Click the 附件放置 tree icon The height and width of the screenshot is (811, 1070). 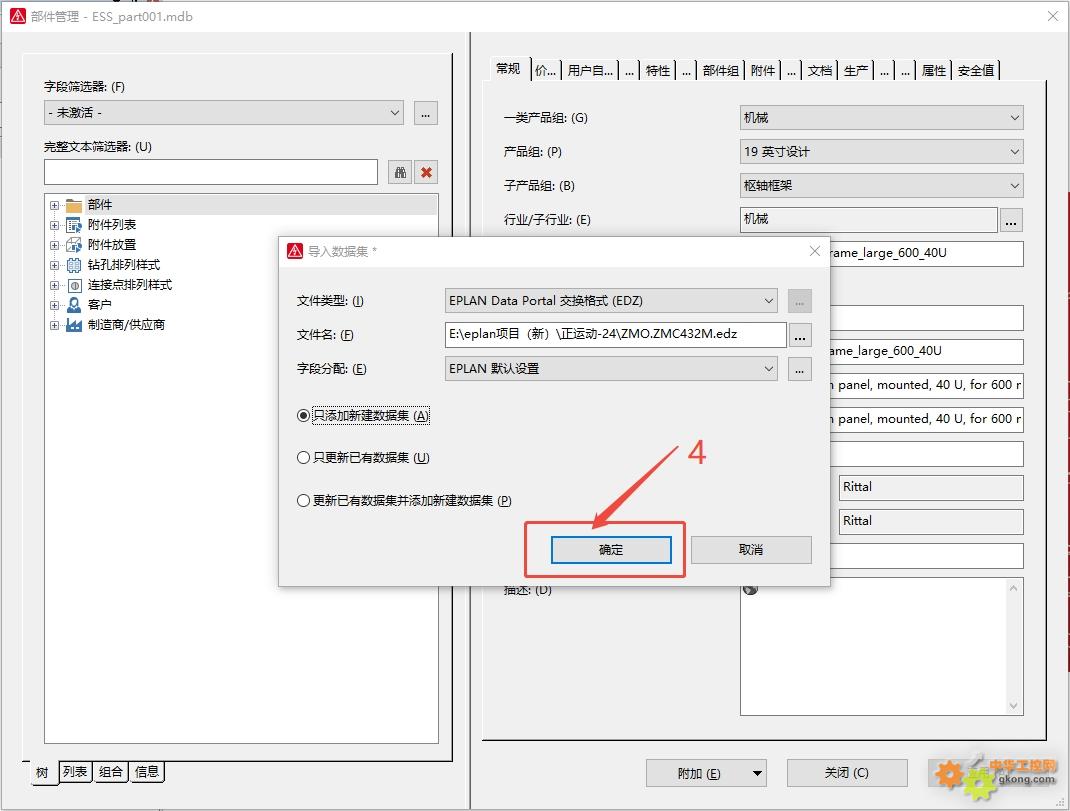(x=74, y=244)
